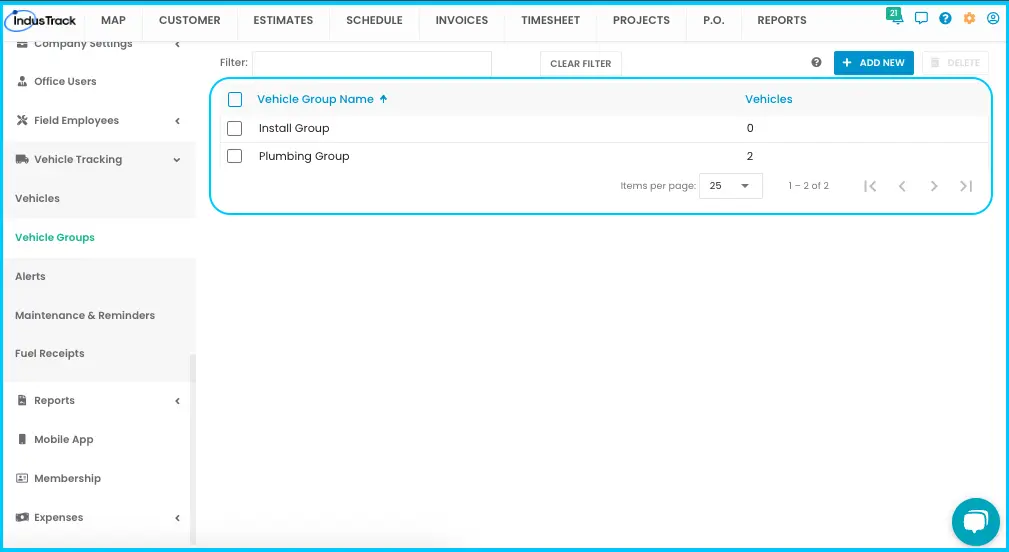Expand the Field Employees chevron
The height and width of the screenshot is (552, 1009).
tap(178, 120)
